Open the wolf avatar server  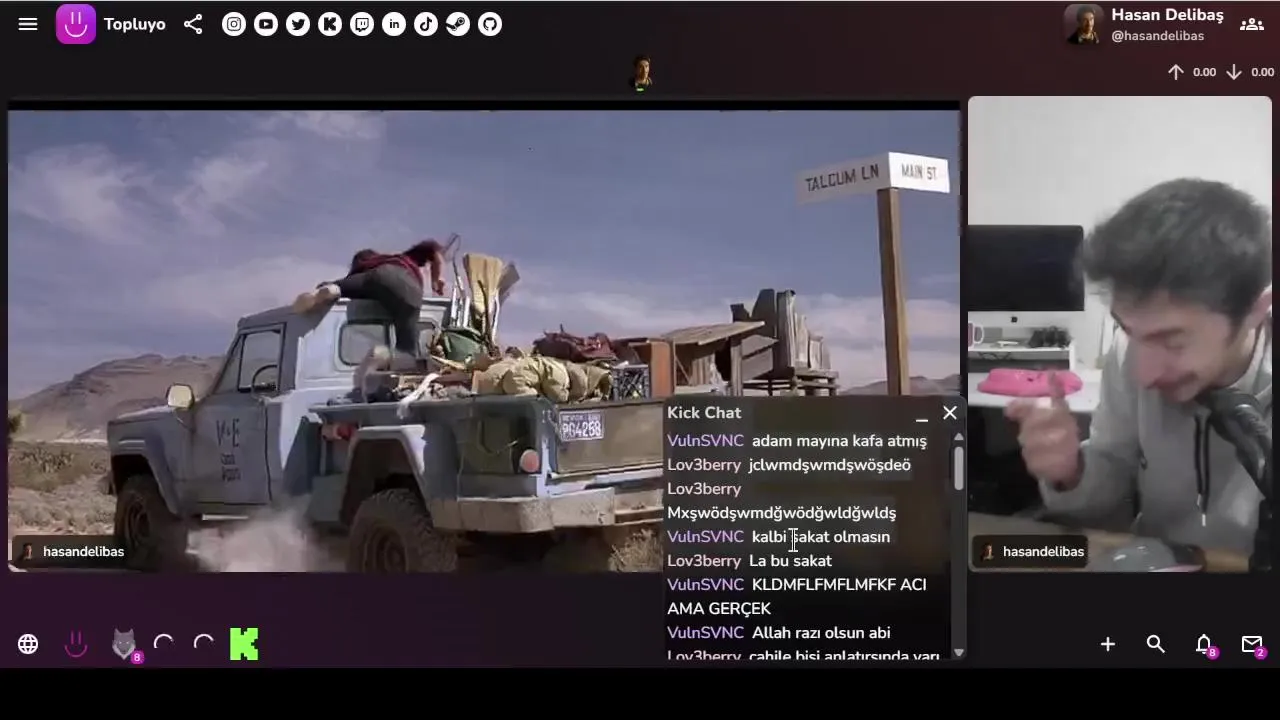click(124, 644)
